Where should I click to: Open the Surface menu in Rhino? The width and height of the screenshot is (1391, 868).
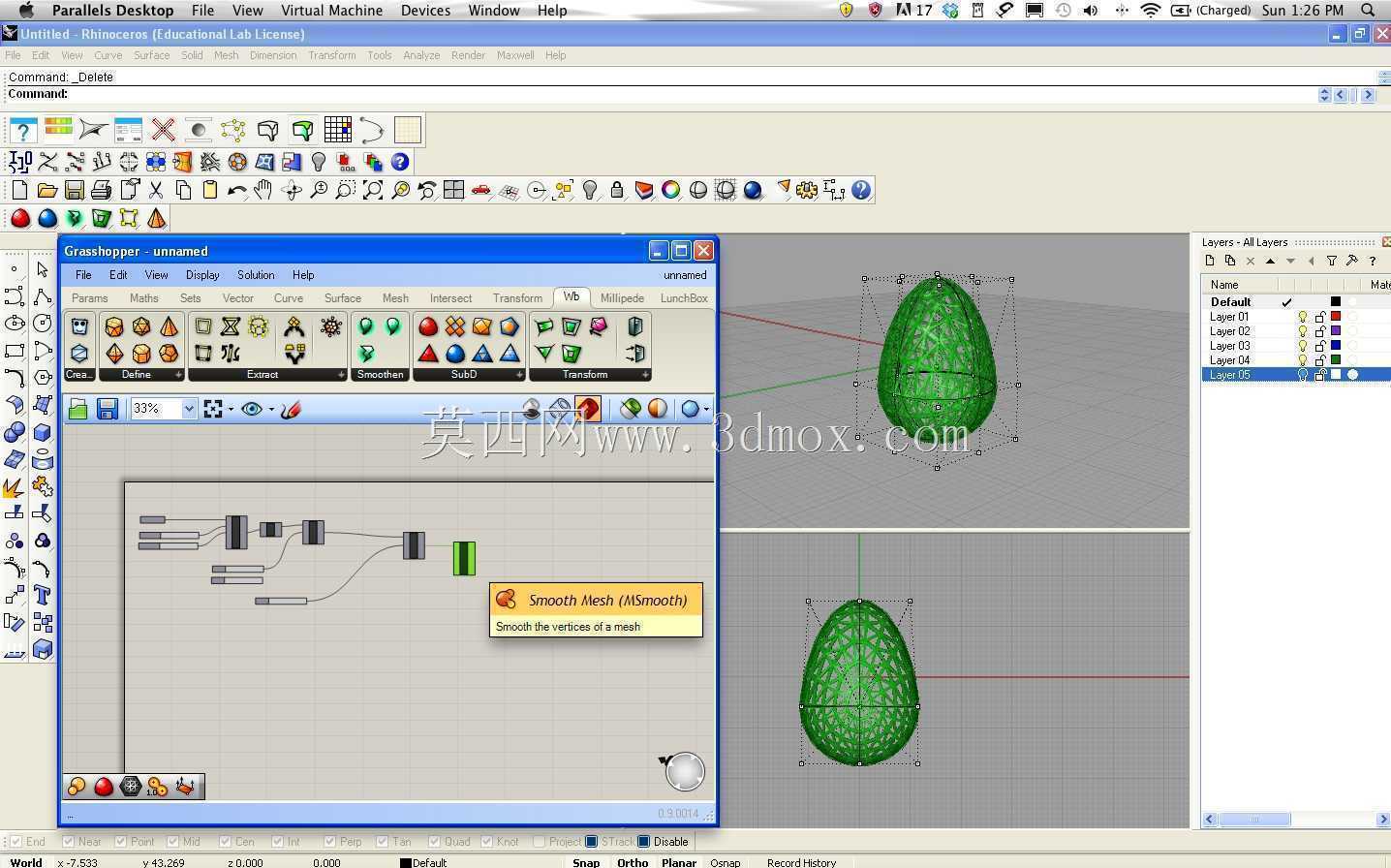click(151, 55)
